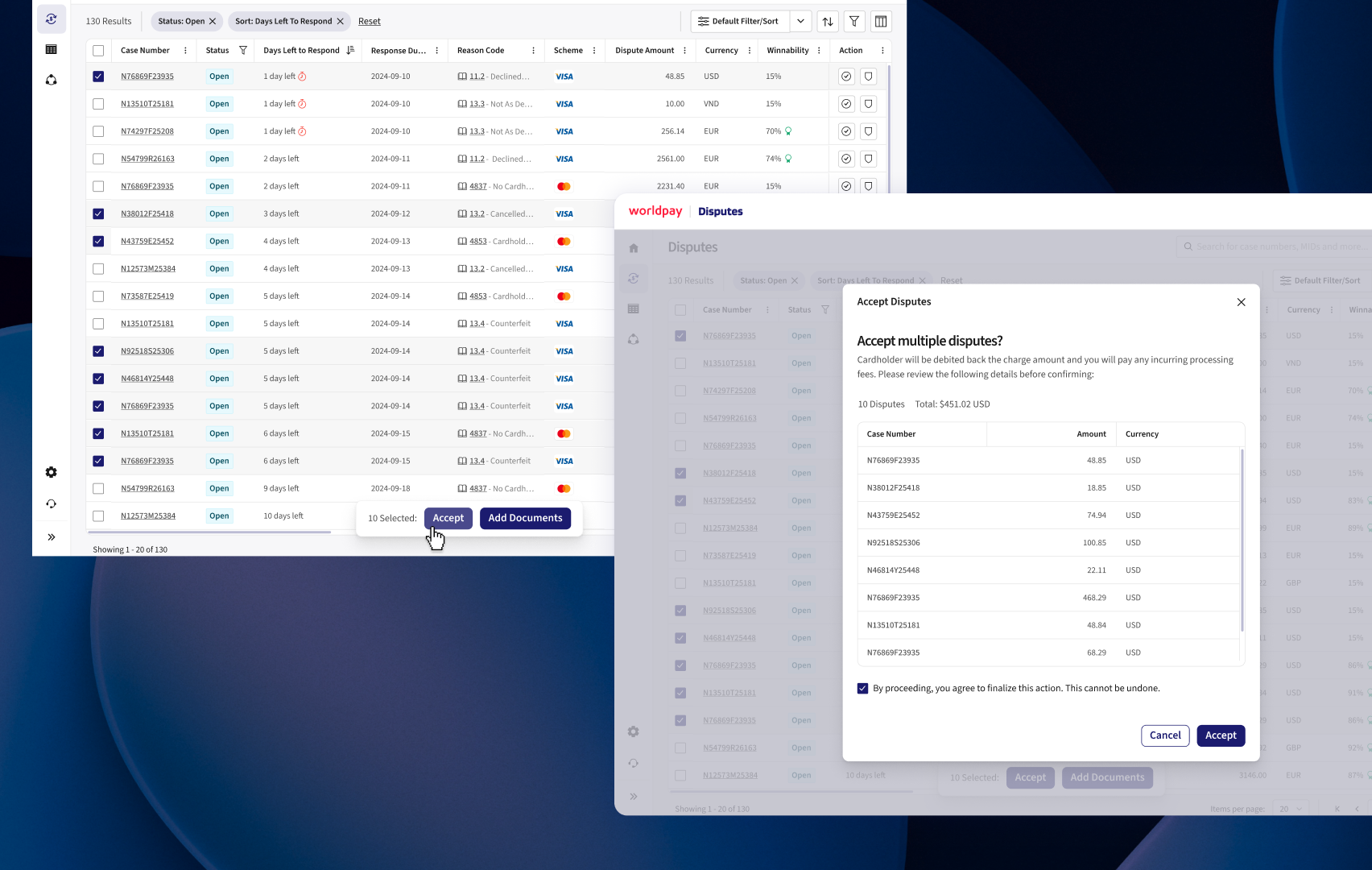Click the accept checkmark icon in the 48.85 USD row
Viewport: 1372px width, 870px height.
click(846, 77)
